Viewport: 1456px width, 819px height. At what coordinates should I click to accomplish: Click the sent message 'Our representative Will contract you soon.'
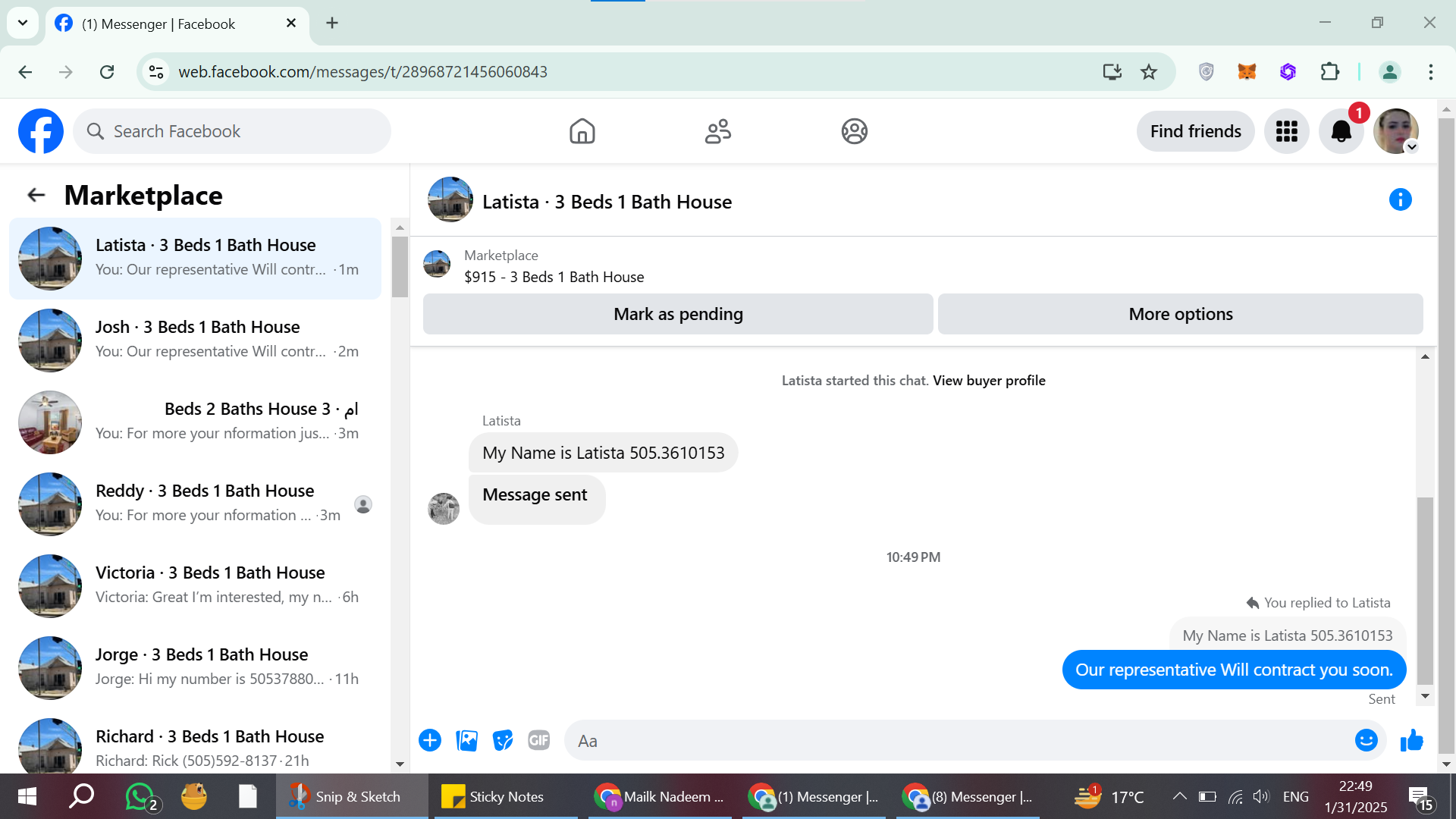click(x=1234, y=670)
